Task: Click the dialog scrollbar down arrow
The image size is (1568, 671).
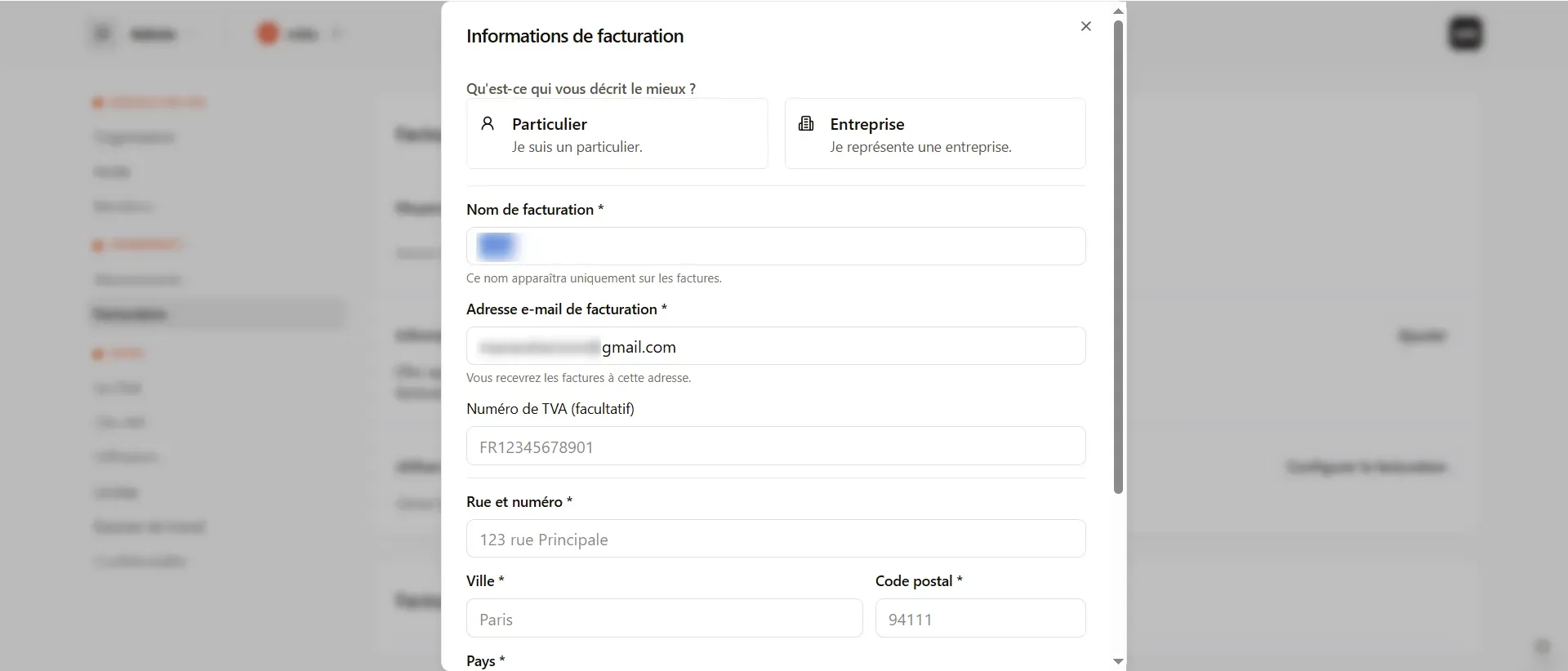Action: point(1118,661)
